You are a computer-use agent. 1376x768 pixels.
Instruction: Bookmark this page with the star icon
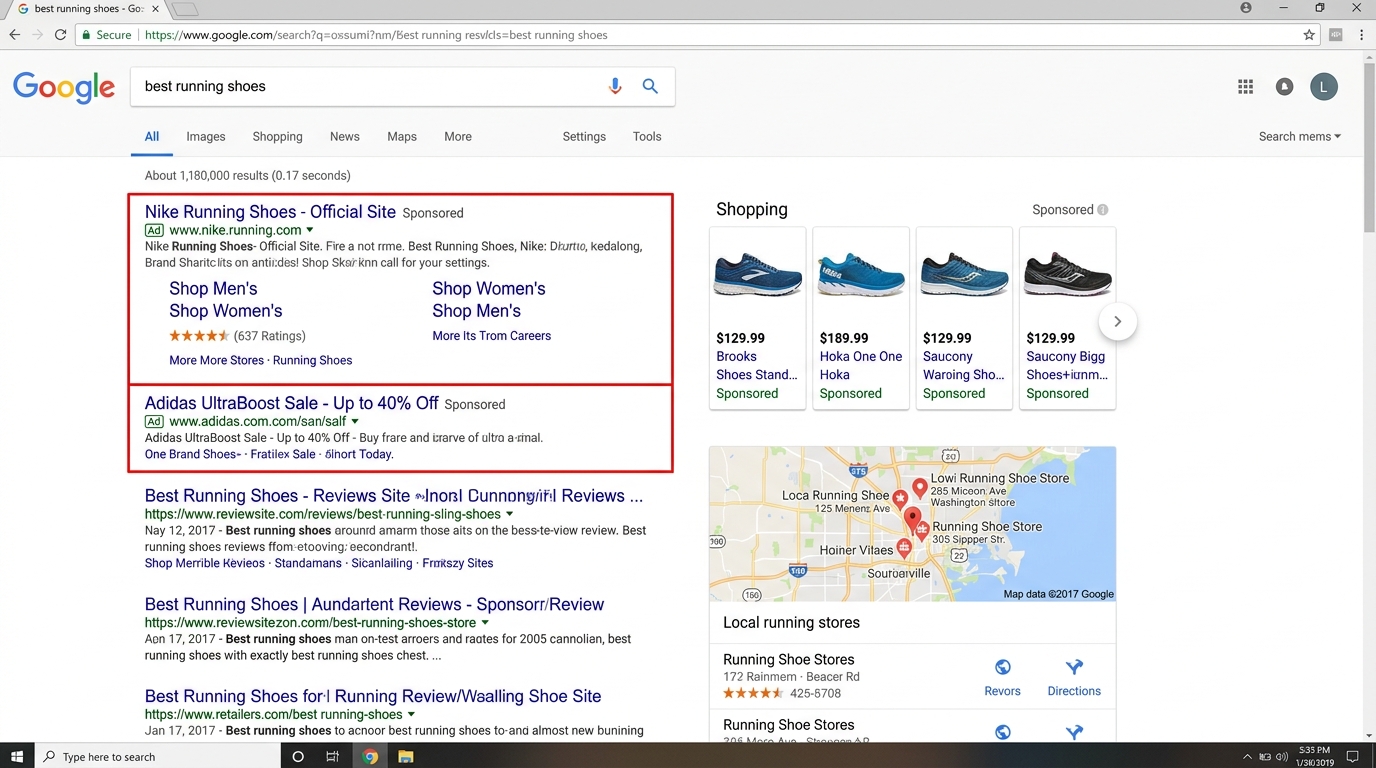1309,34
